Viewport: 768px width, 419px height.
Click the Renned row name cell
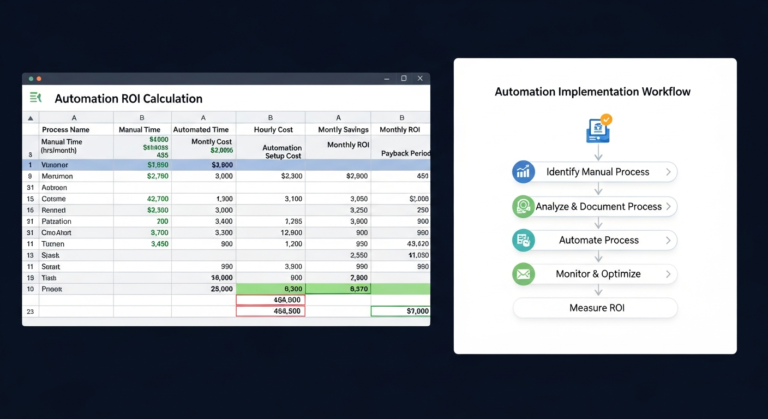[76, 210]
